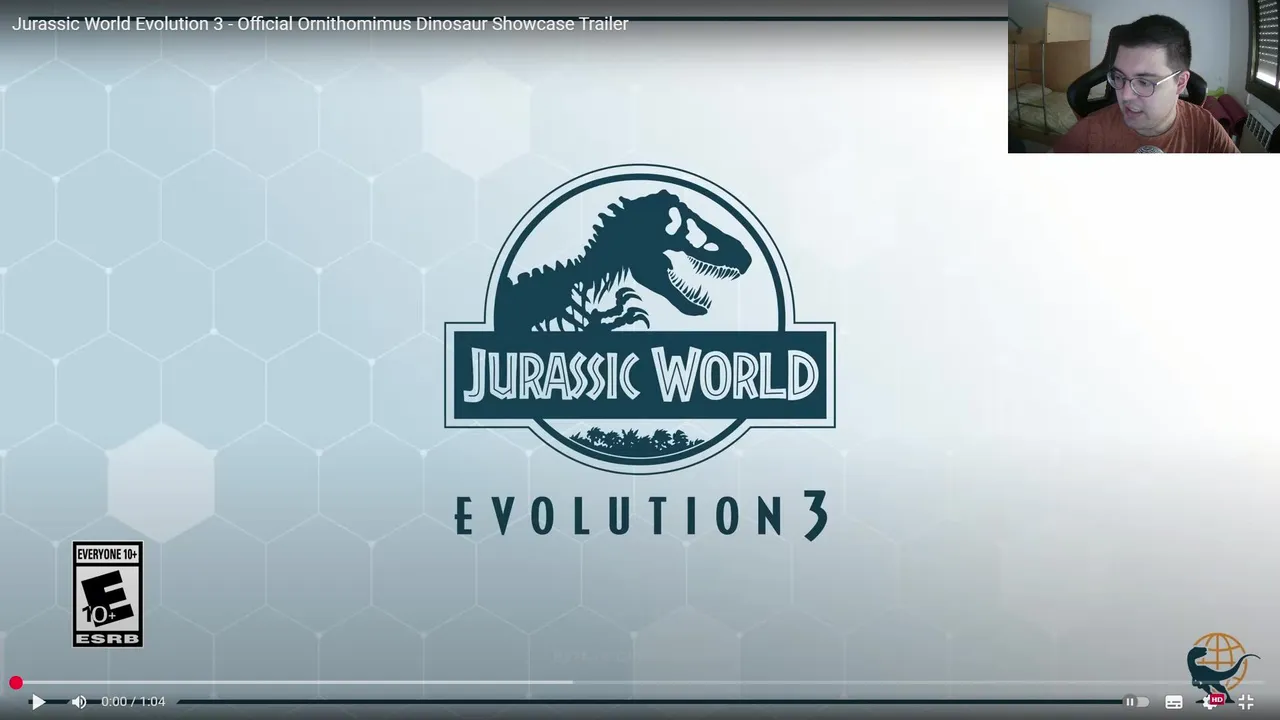The width and height of the screenshot is (1280, 720).
Task: Open the video title link at top
Action: 320,24
